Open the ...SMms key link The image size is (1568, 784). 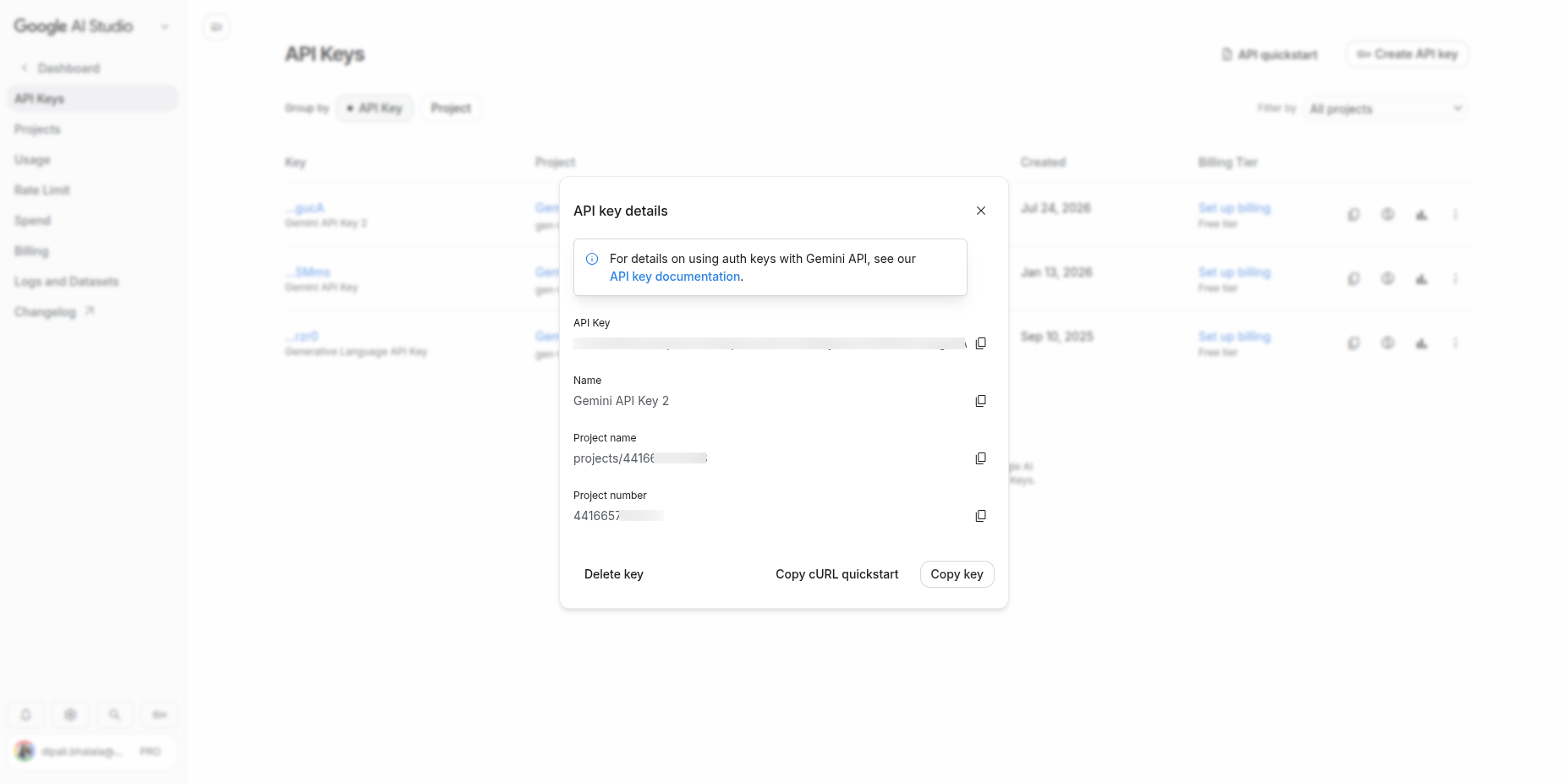pos(308,272)
